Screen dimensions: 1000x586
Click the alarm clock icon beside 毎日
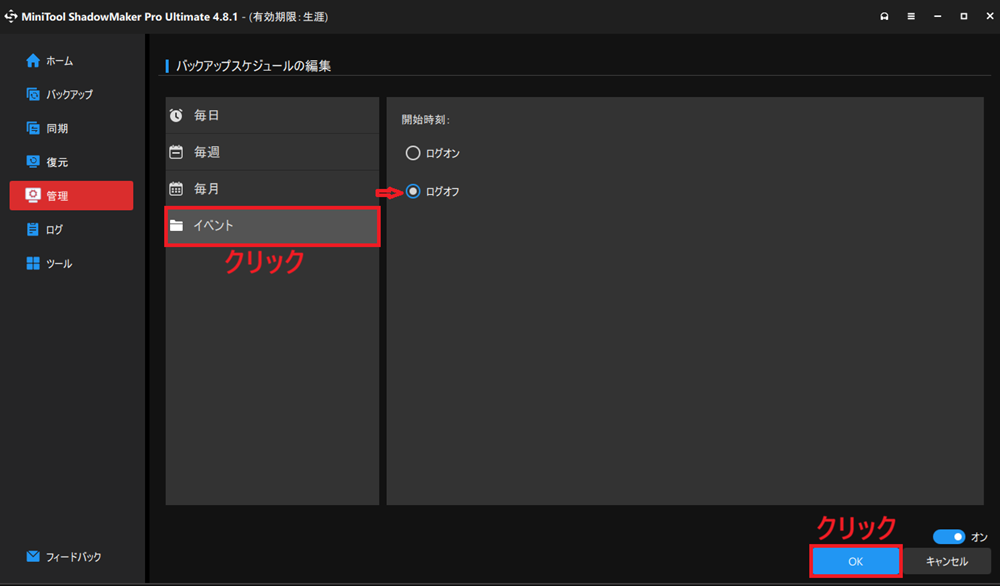176,115
